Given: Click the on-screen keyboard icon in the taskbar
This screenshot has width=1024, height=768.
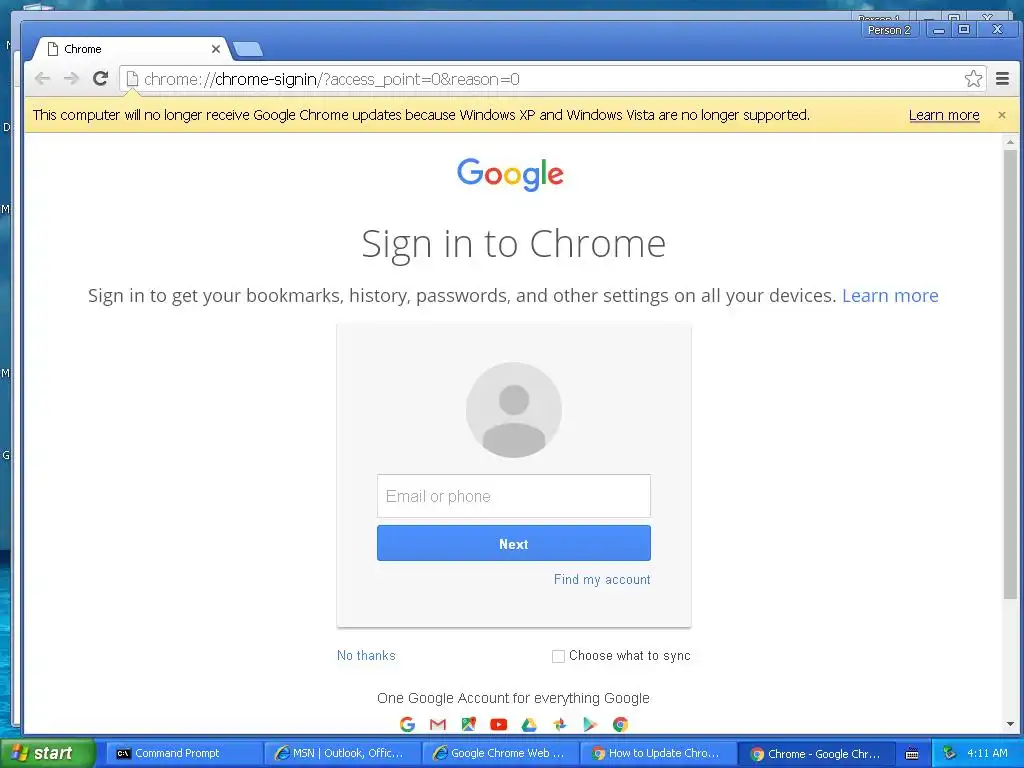Looking at the screenshot, I should coord(912,754).
